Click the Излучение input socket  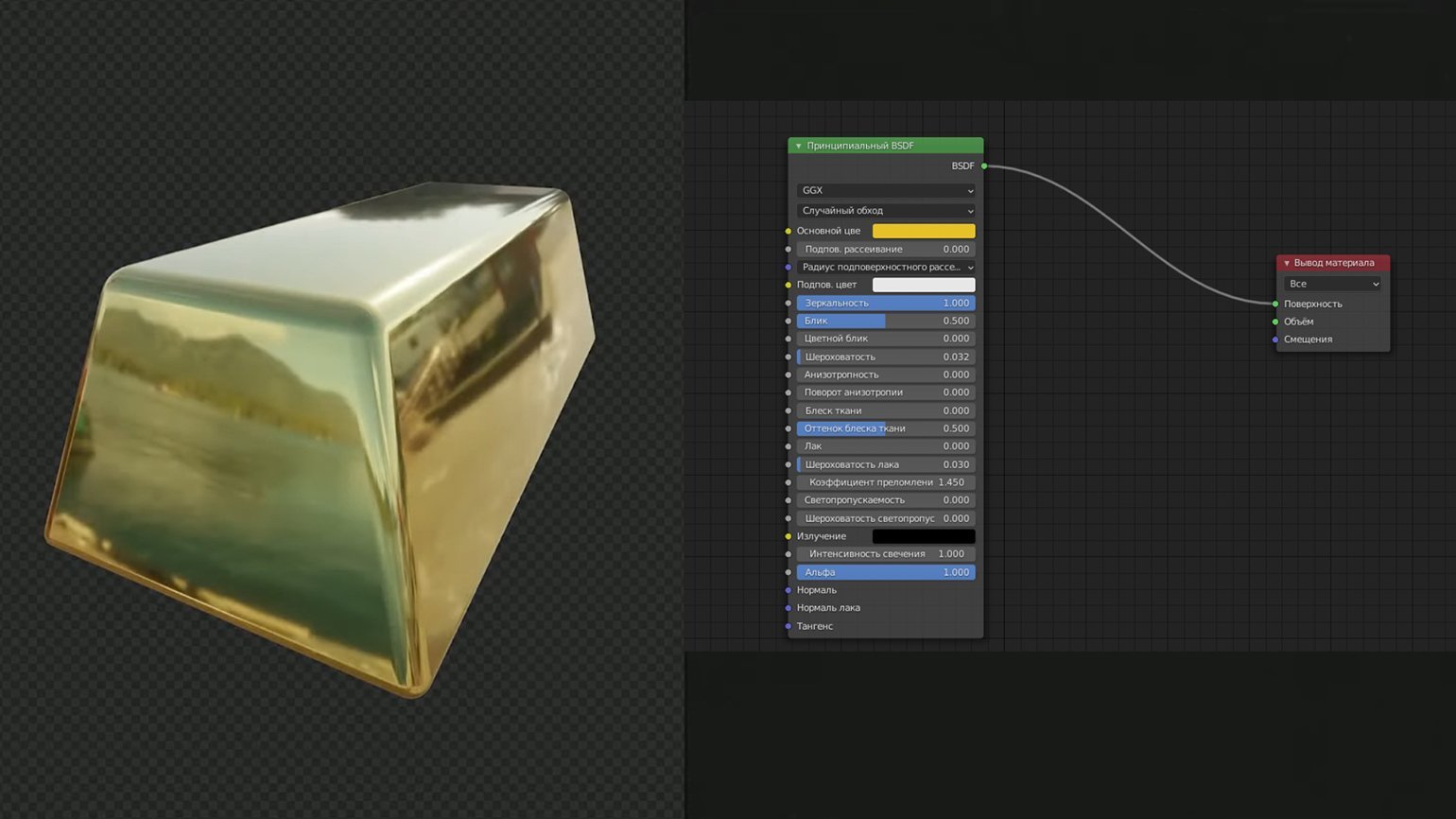(x=789, y=536)
